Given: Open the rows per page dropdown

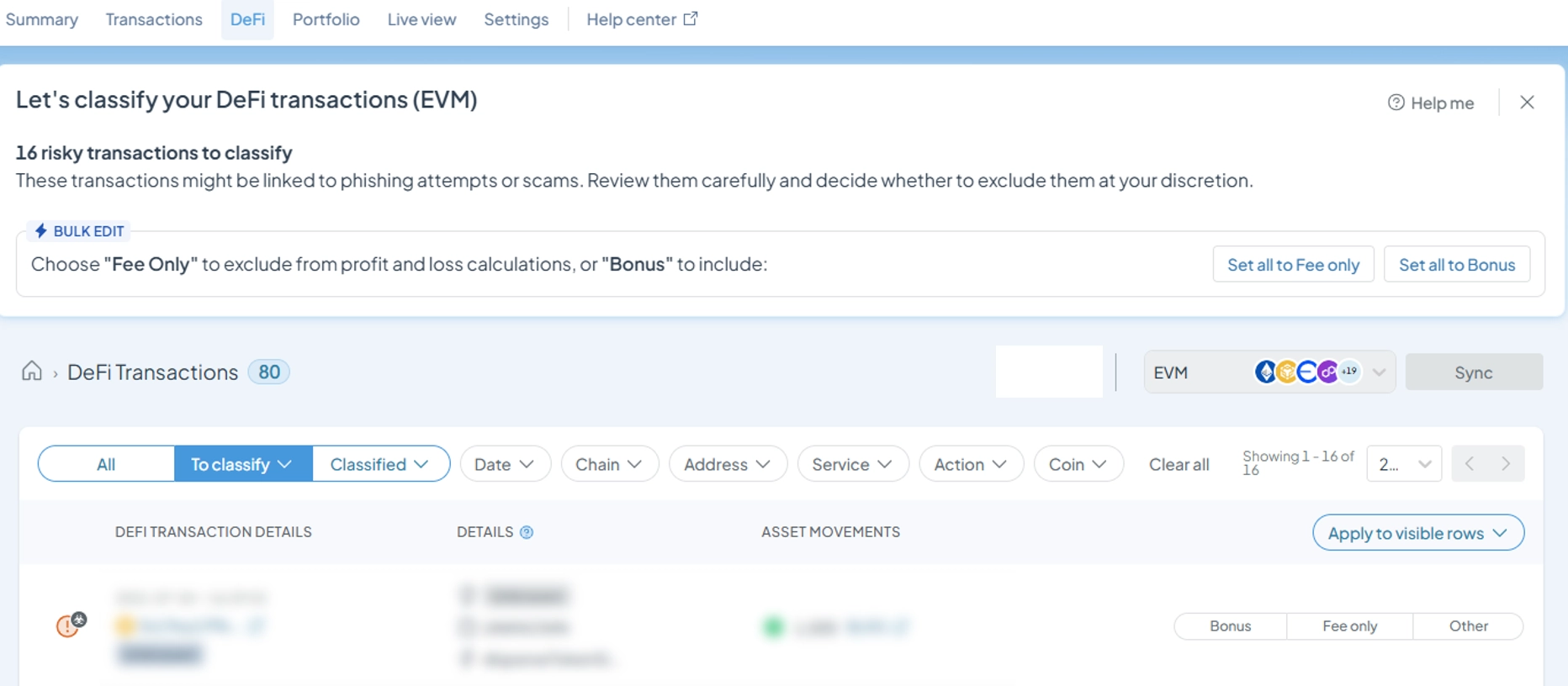Looking at the screenshot, I should tap(1404, 464).
